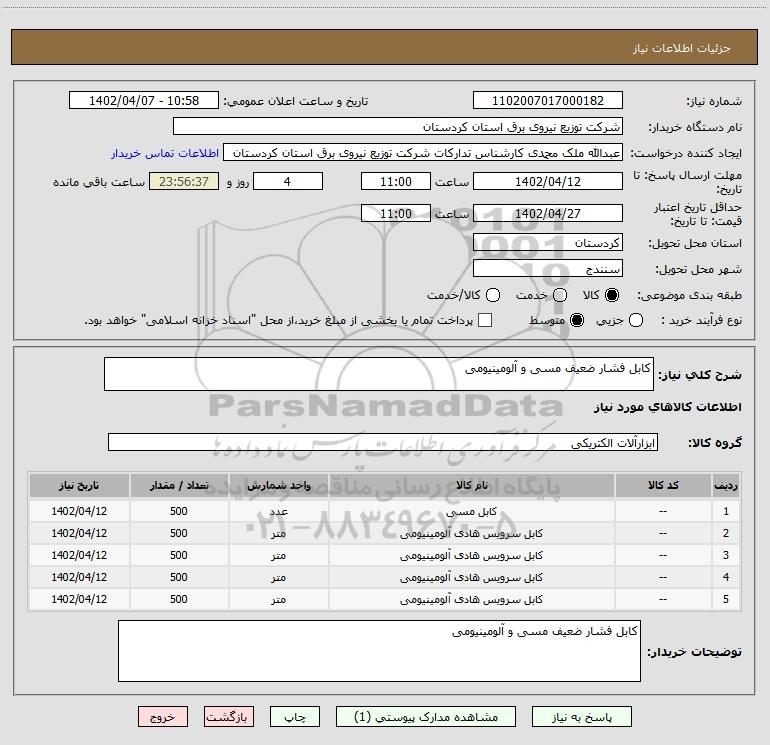Click the تعداد / مقدار column header
Viewport: 770px width, 745px height.
tap(179, 485)
